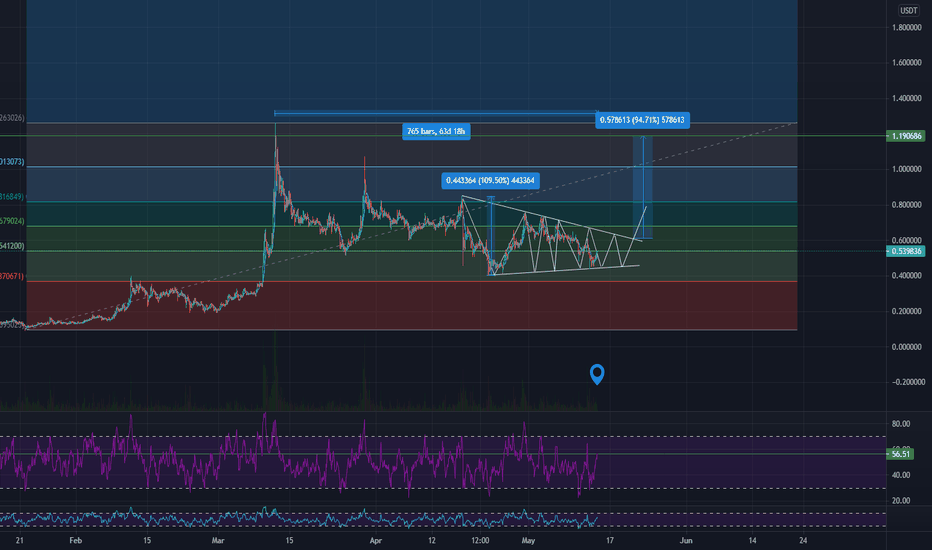932x550 pixels.
Task: Click the red Fibonacci level label ending 870671)
Action: coord(12,276)
